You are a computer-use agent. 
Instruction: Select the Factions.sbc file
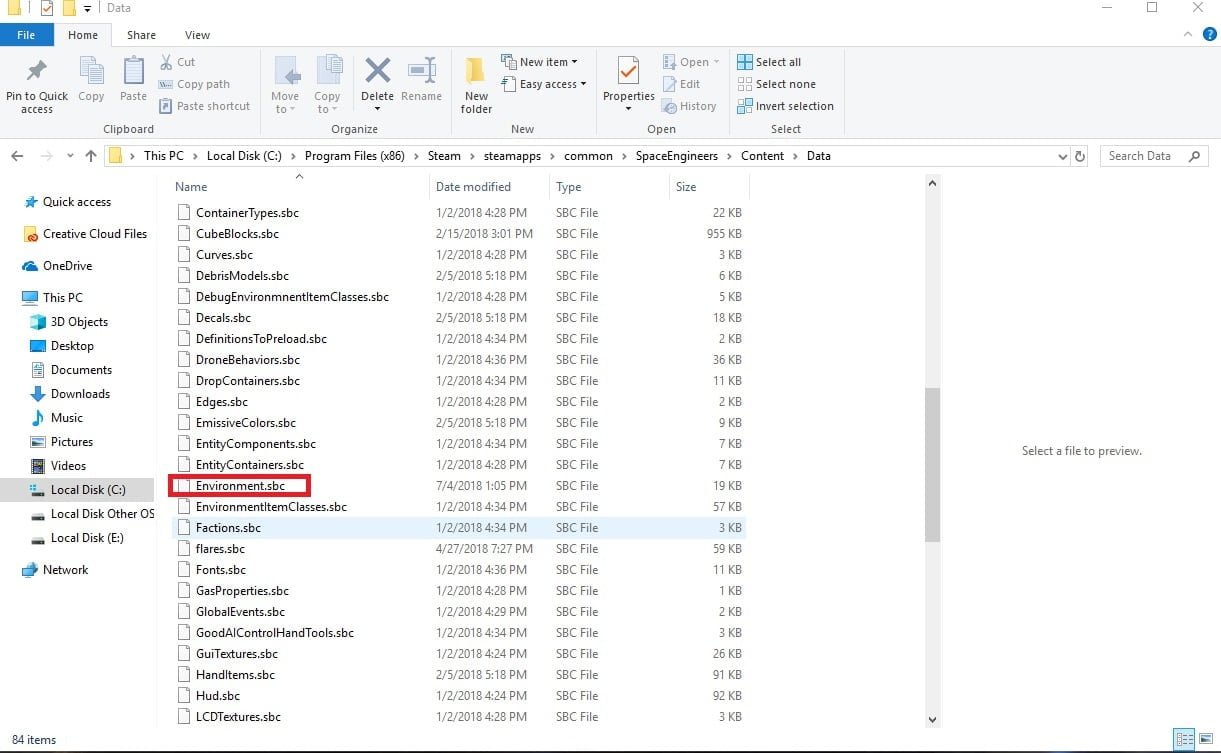coord(228,528)
